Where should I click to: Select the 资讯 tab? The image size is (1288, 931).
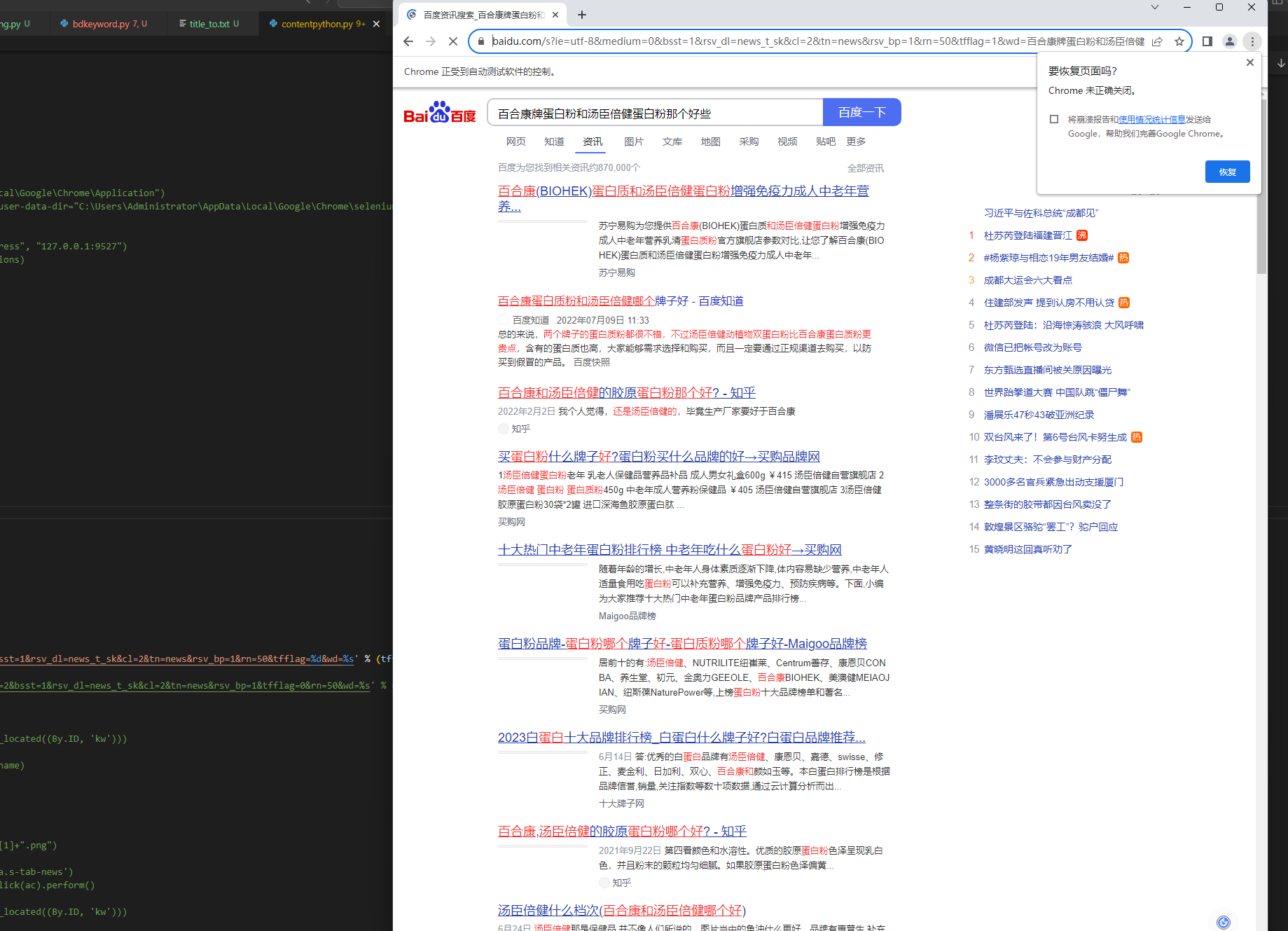[x=593, y=142]
